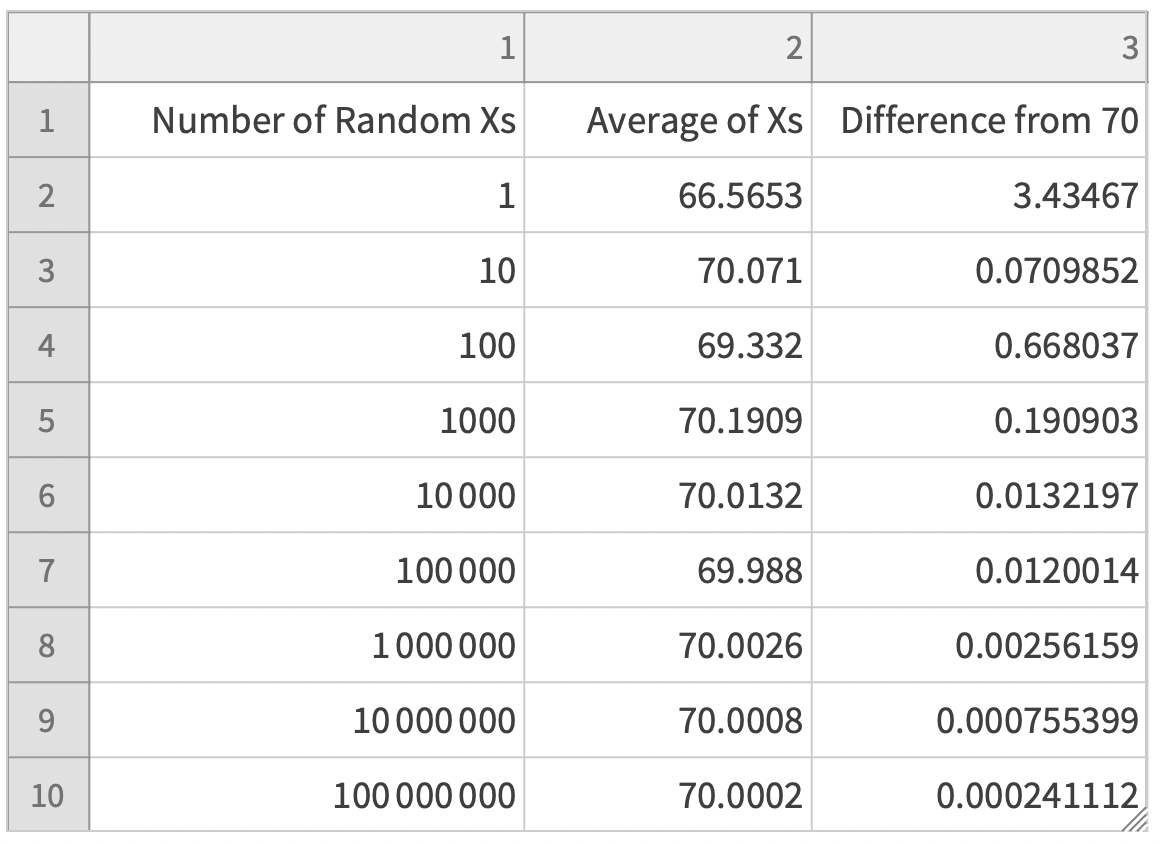
Task: Select the "Number of Random Xs" cell
Action: pyautogui.click(x=333, y=120)
